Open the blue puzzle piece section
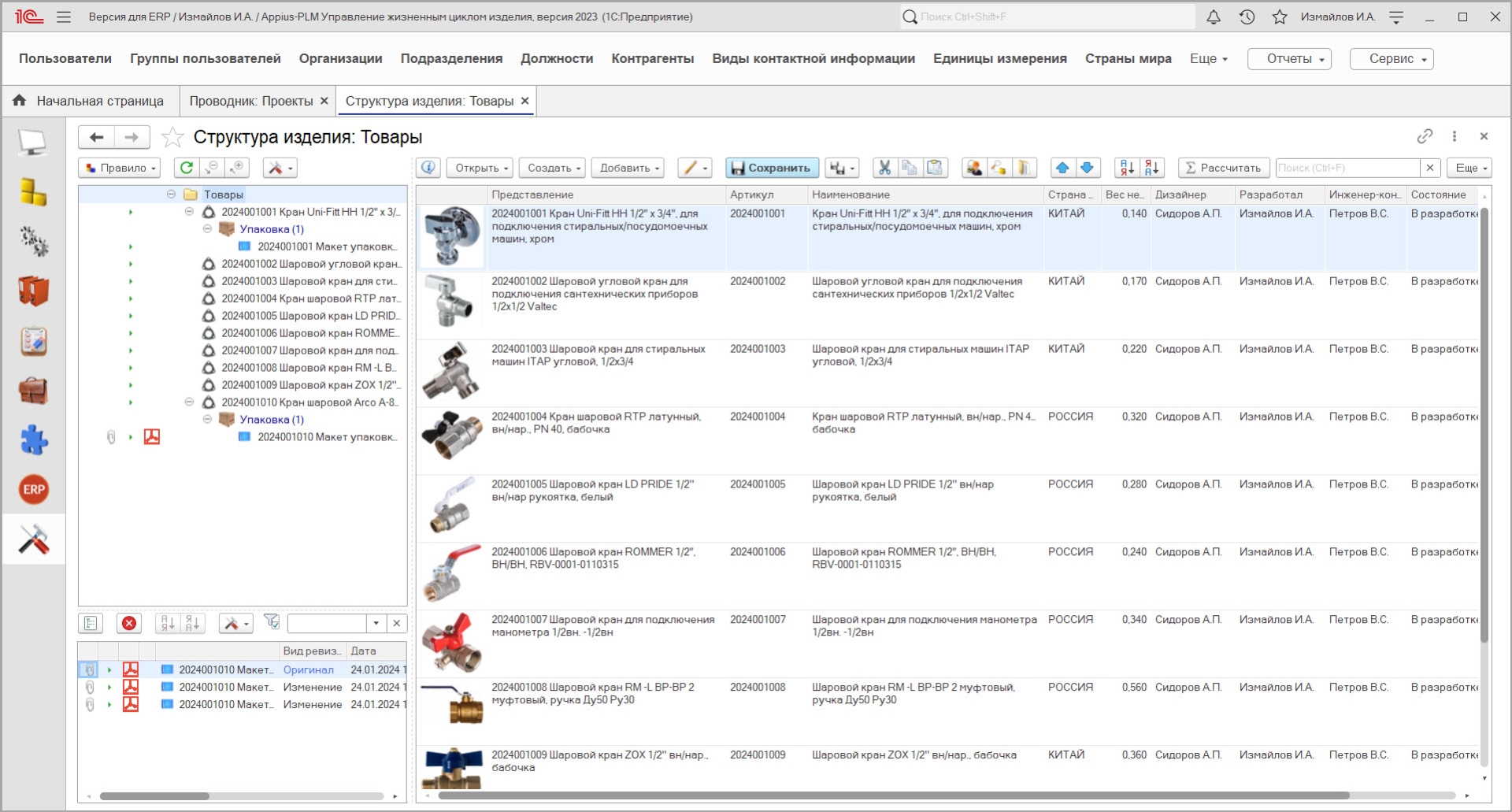 (33, 440)
